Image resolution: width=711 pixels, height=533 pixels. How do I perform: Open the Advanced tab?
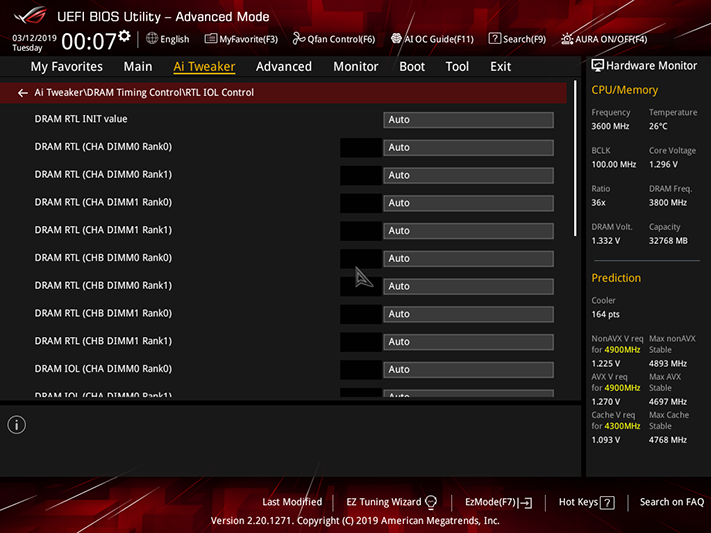(x=284, y=67)
